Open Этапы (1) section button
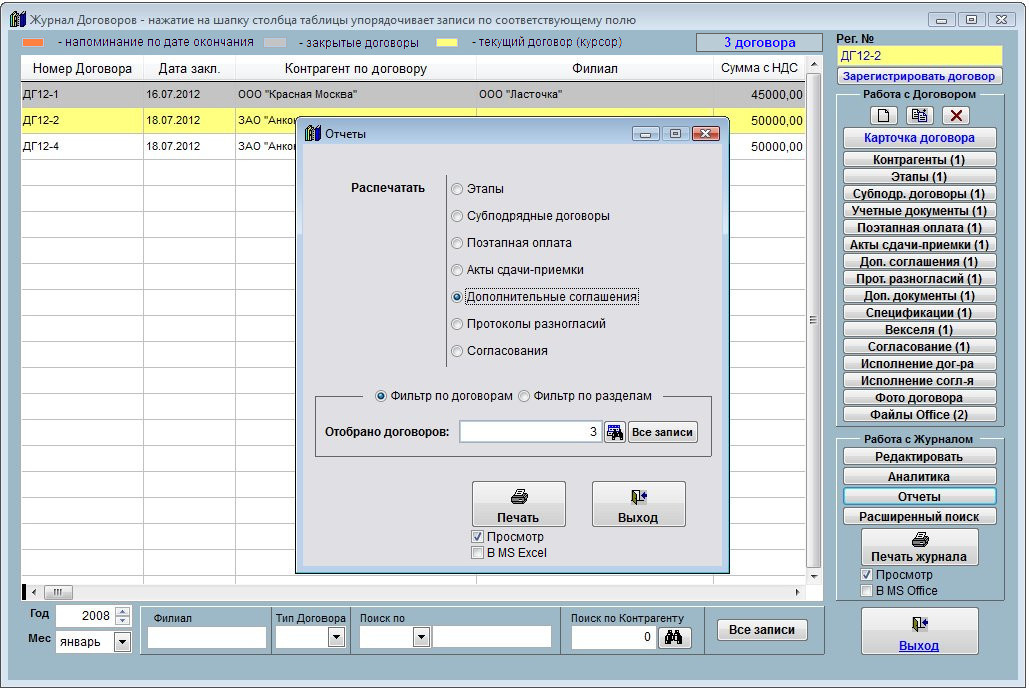This screenshot has height=688, width=1029. 919,177
